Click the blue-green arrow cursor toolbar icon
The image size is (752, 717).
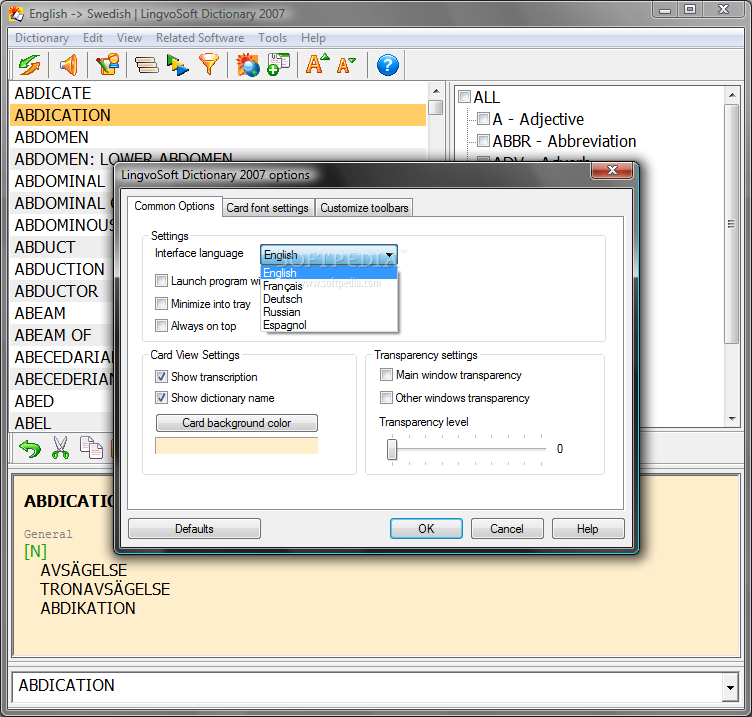click(x=177, y=65)
